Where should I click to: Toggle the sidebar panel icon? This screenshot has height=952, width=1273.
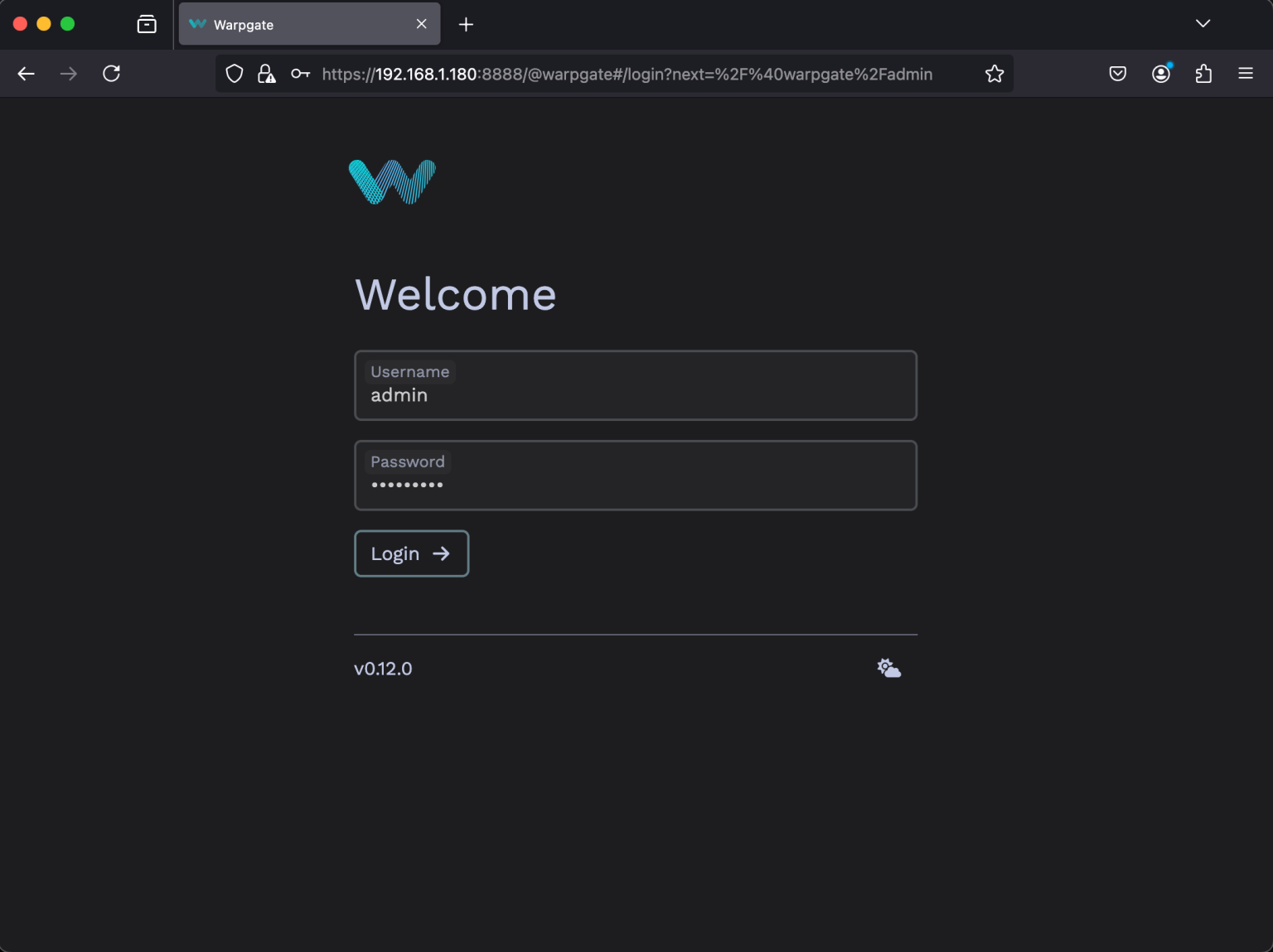pyautogui.click(x=146, y=24)
